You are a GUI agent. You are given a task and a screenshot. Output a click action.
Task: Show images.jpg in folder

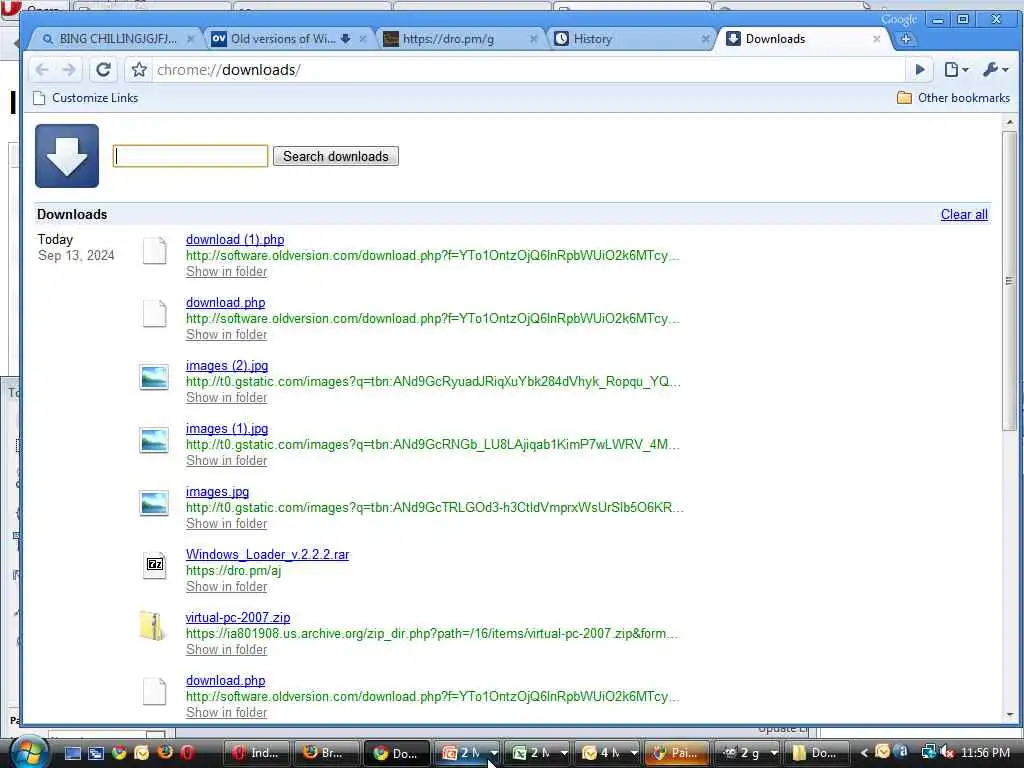pyautogui.click(x=227, y=524)
